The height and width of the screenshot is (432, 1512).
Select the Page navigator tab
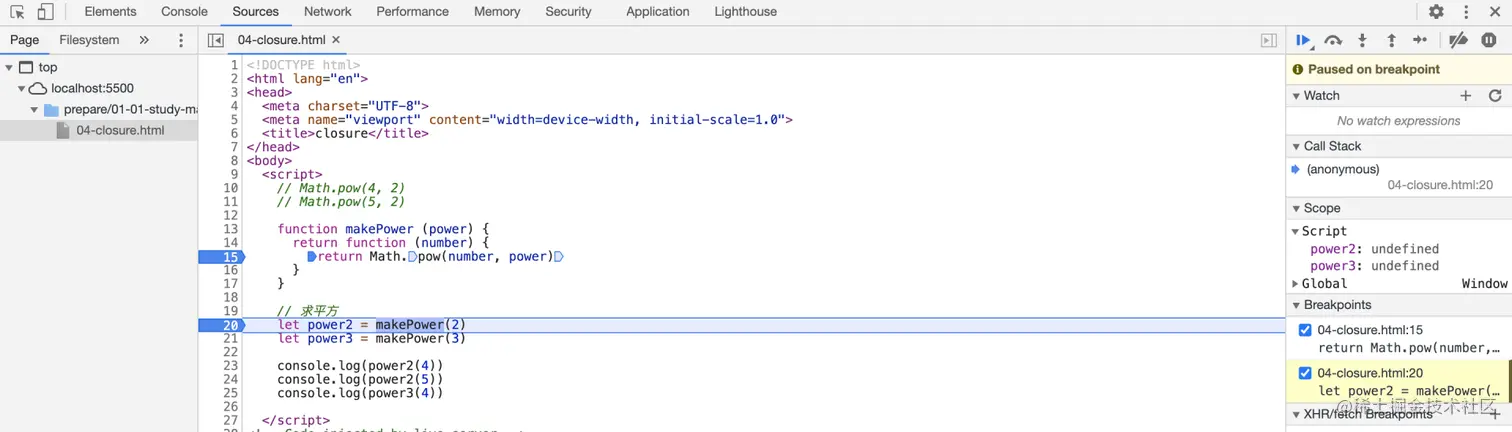pyautogui.click(x=24, y=40)
